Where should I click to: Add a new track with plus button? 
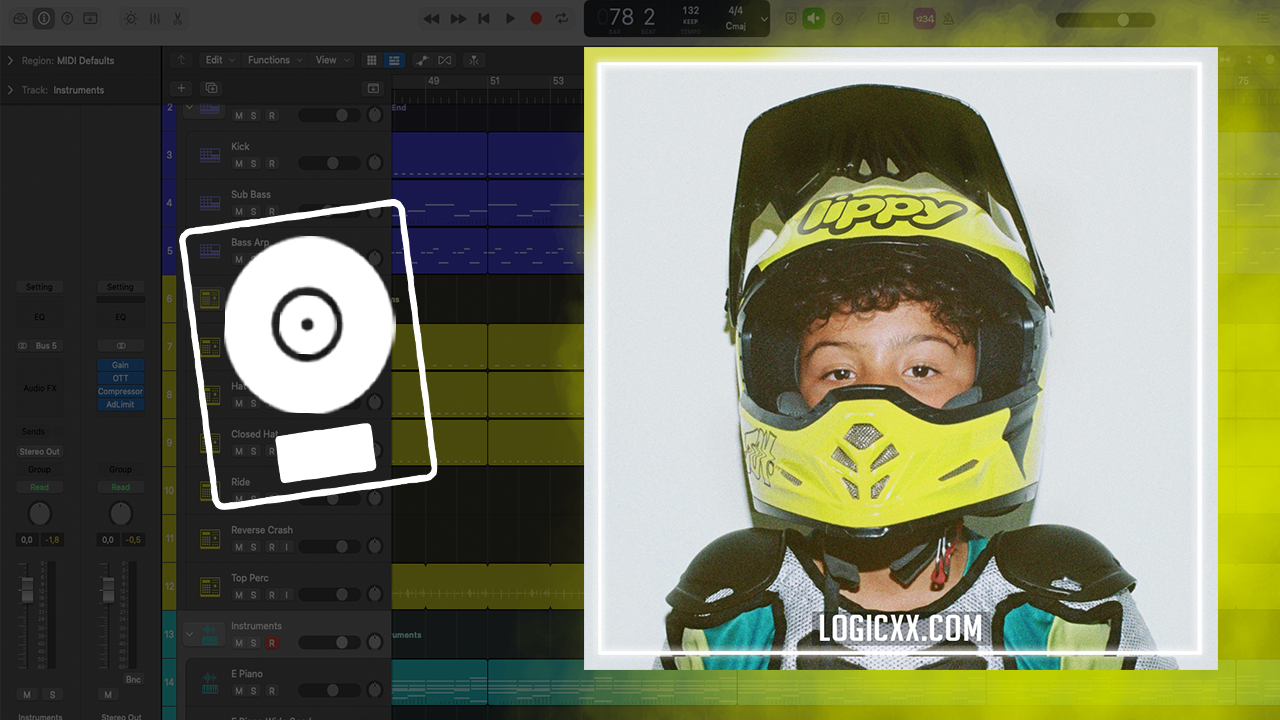click(180, 88)
